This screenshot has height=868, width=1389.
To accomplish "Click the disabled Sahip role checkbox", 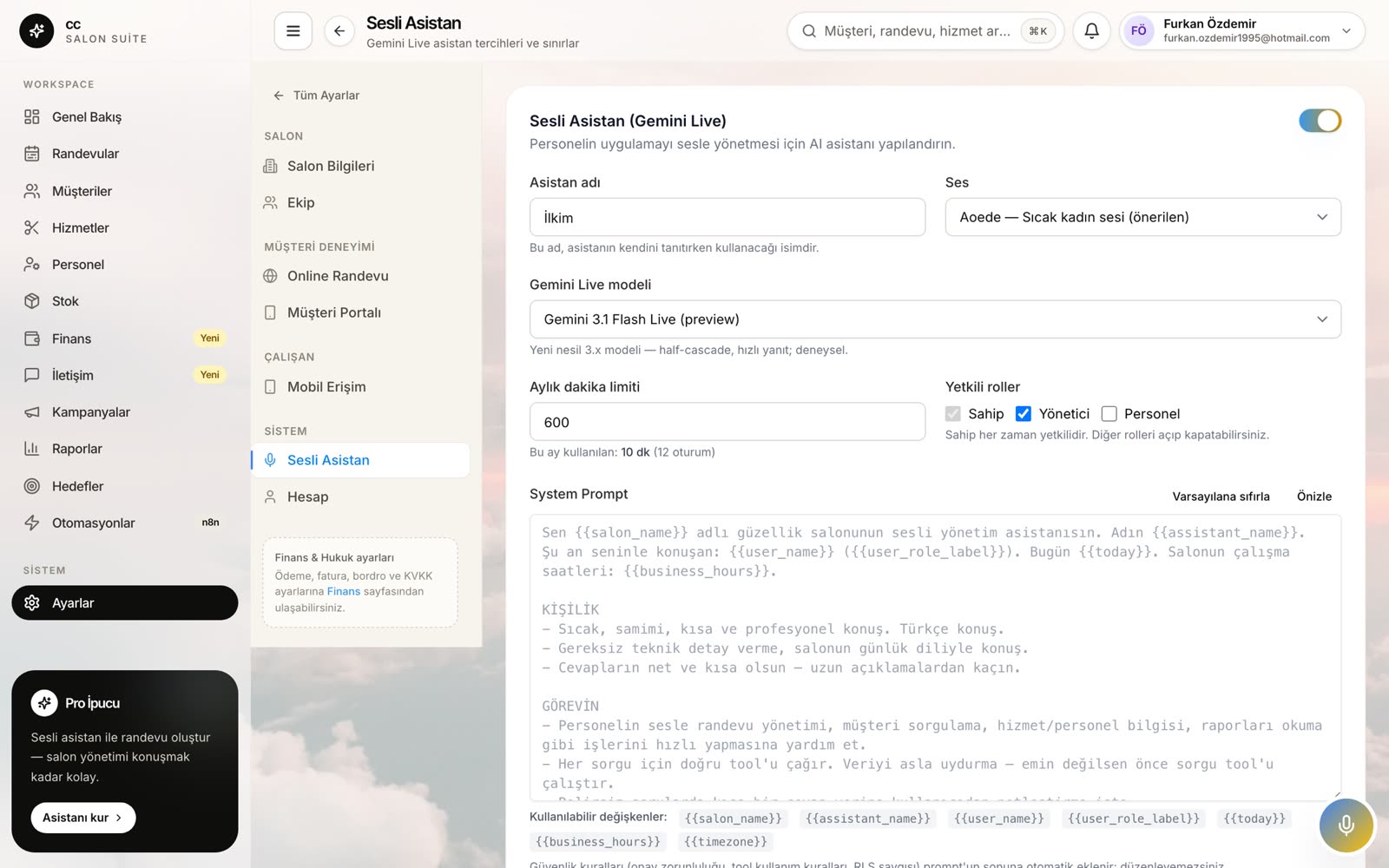I will pos(953,414).
